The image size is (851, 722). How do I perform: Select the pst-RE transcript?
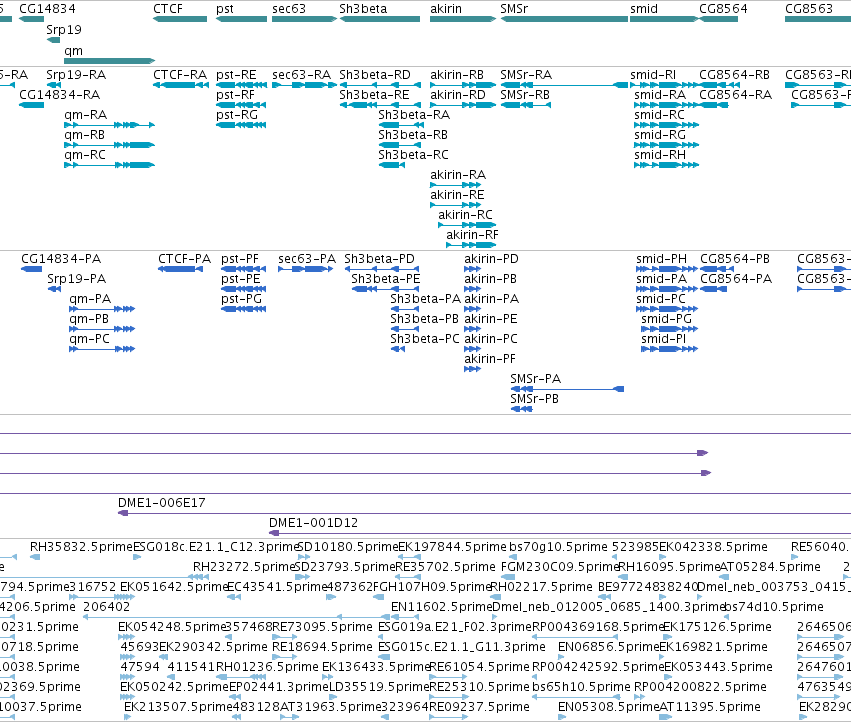[x=241, y=85]
